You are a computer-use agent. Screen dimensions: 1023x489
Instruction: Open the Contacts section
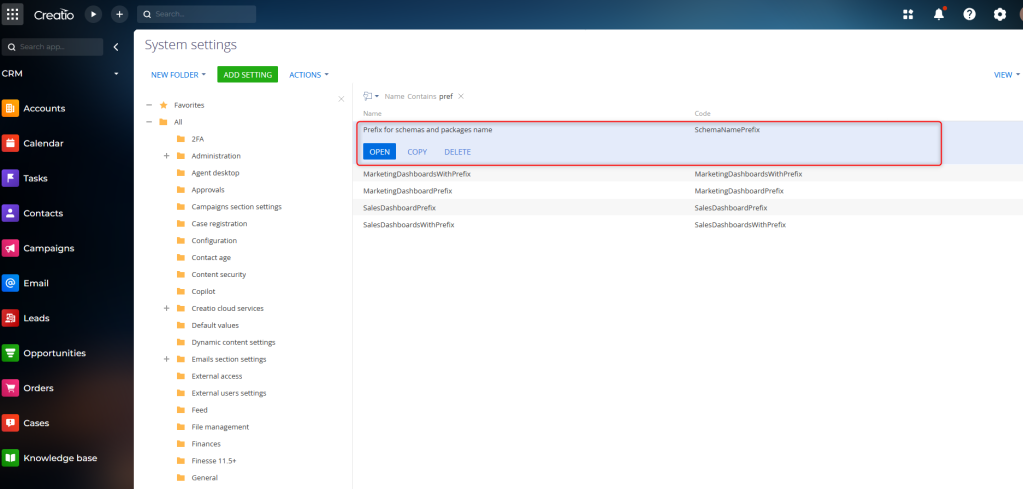[x=43, y=213]
